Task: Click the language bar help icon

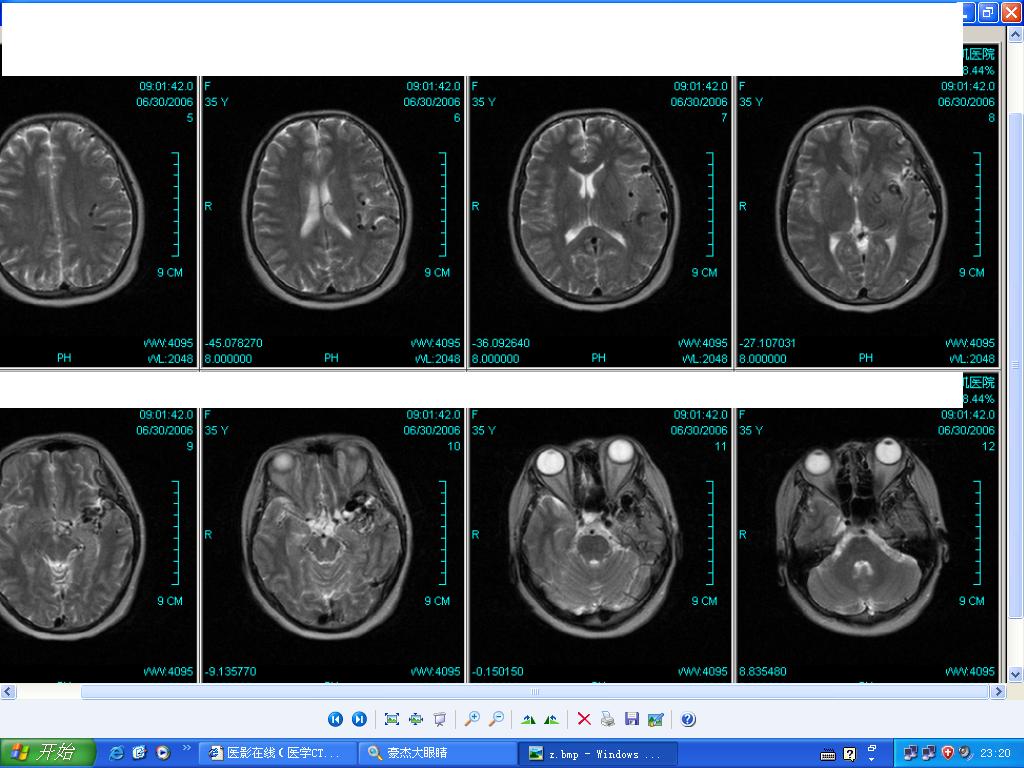Action: point(850,755)
